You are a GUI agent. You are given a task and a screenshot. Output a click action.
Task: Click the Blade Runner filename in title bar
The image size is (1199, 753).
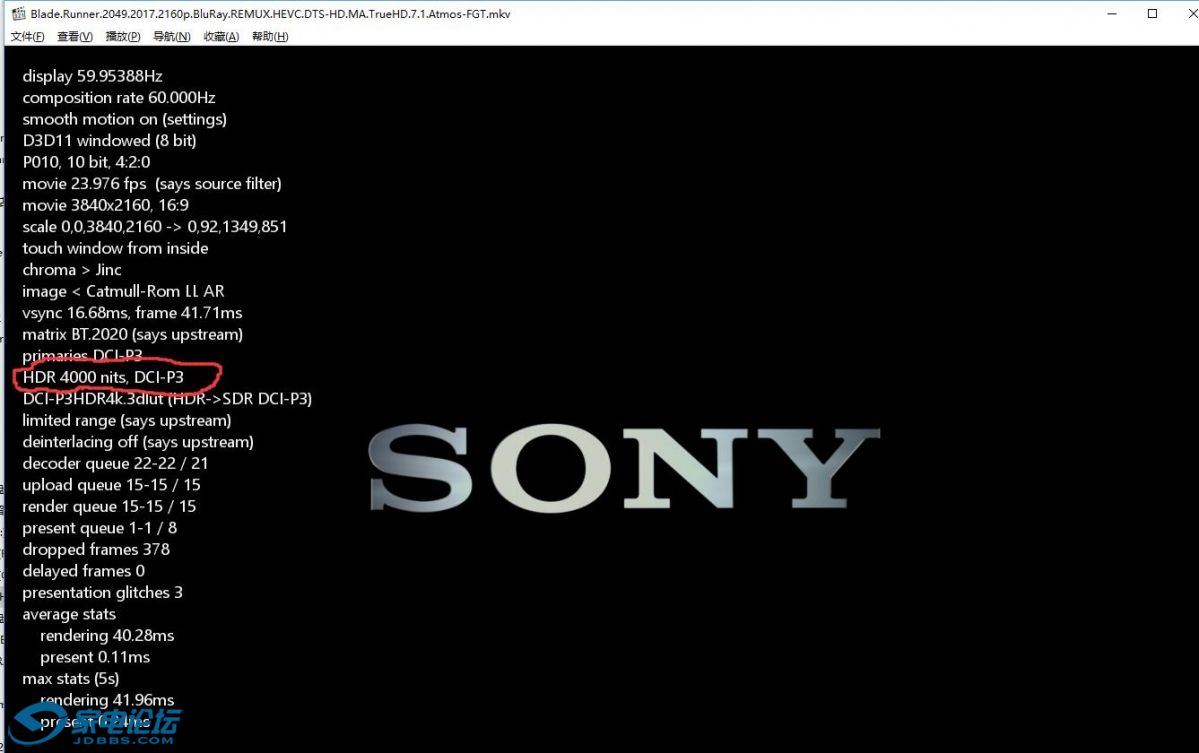pyautogui.click(x=270, y=15)
